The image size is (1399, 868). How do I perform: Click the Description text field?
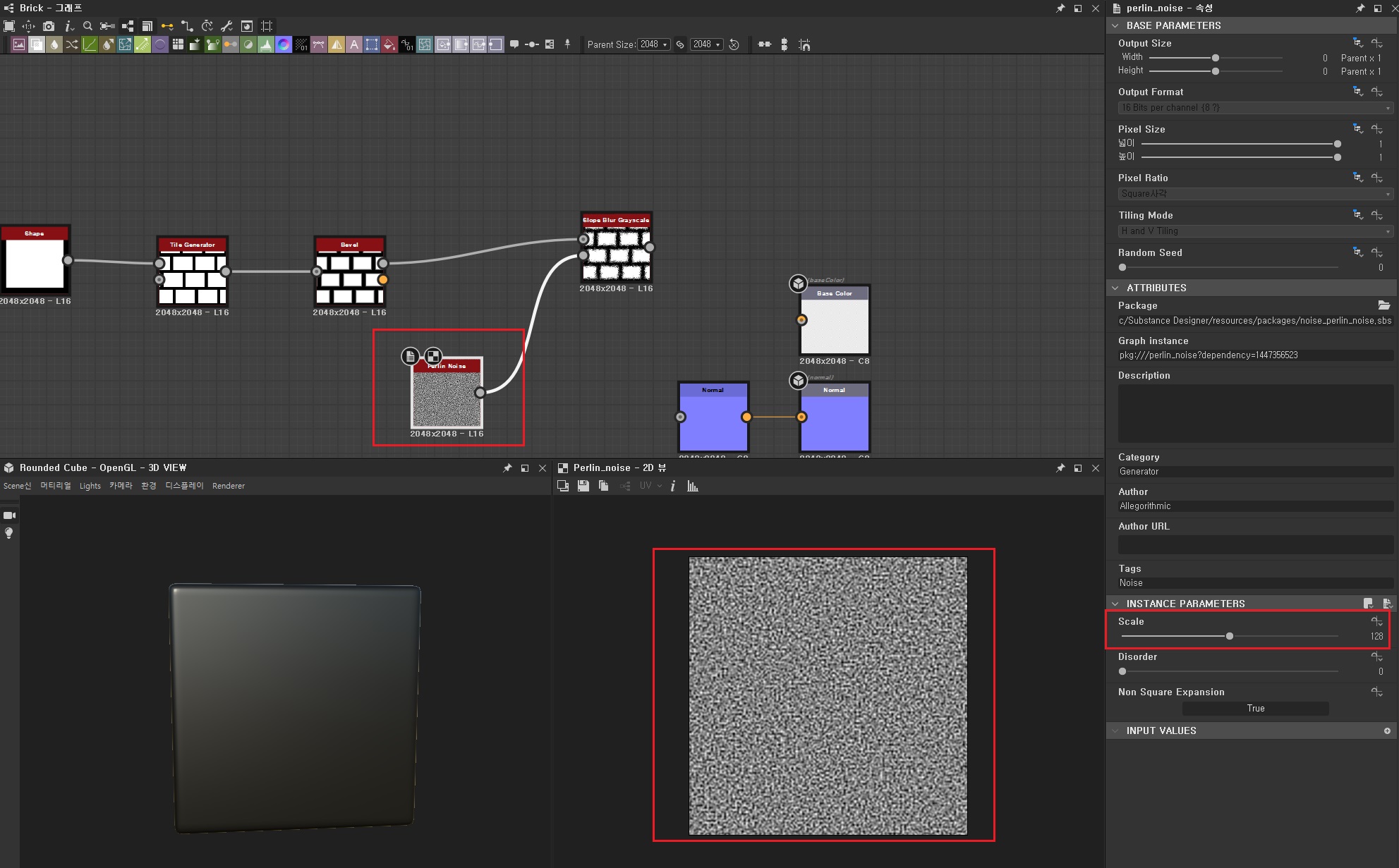coord(1255,412)
